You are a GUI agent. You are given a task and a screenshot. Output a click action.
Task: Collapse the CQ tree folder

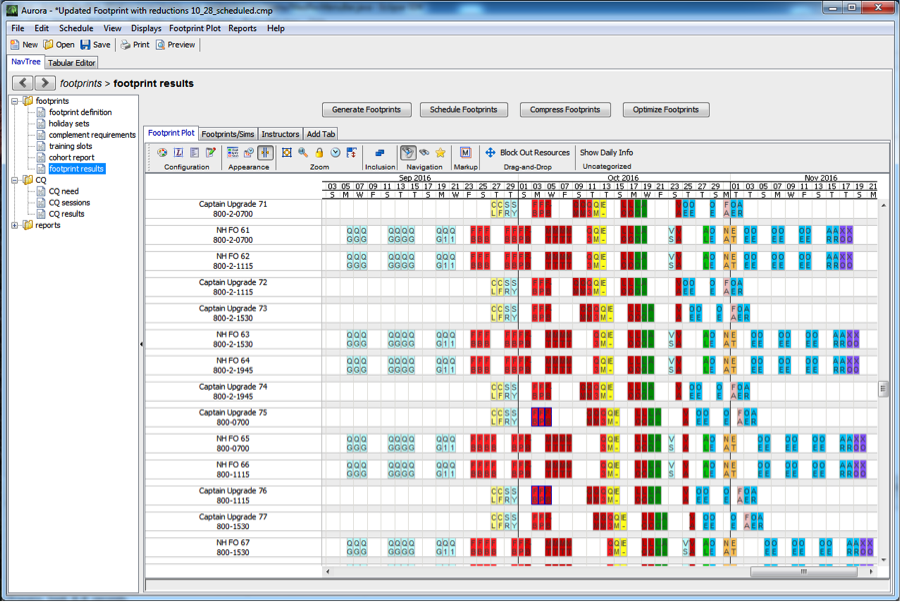pos(15,180)
